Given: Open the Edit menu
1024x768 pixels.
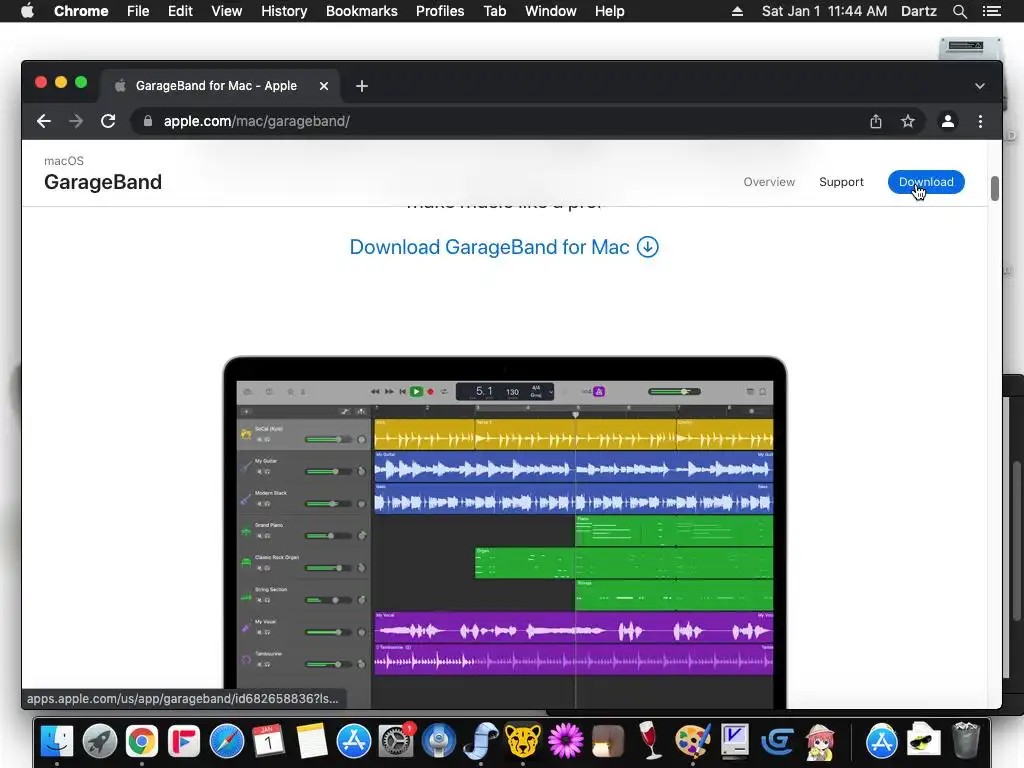Looking at the screenshot, I should click(x=180, y=11).
